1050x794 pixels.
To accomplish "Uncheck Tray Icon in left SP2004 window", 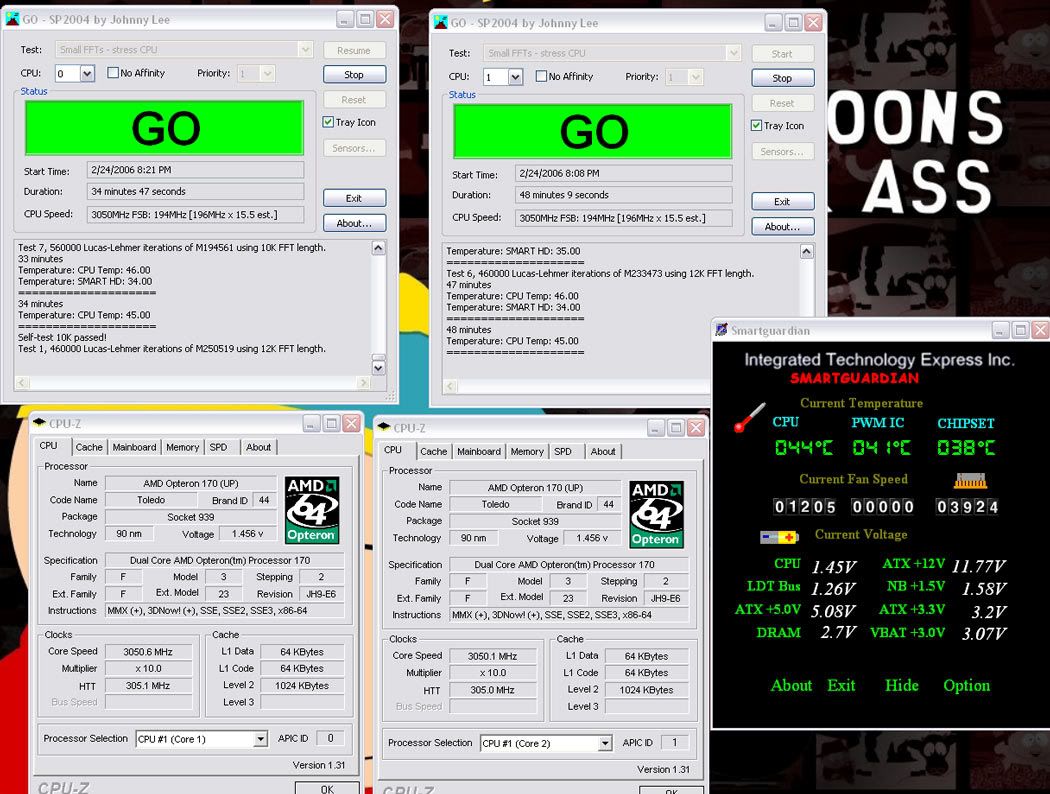I will click(x=328, y=122).
